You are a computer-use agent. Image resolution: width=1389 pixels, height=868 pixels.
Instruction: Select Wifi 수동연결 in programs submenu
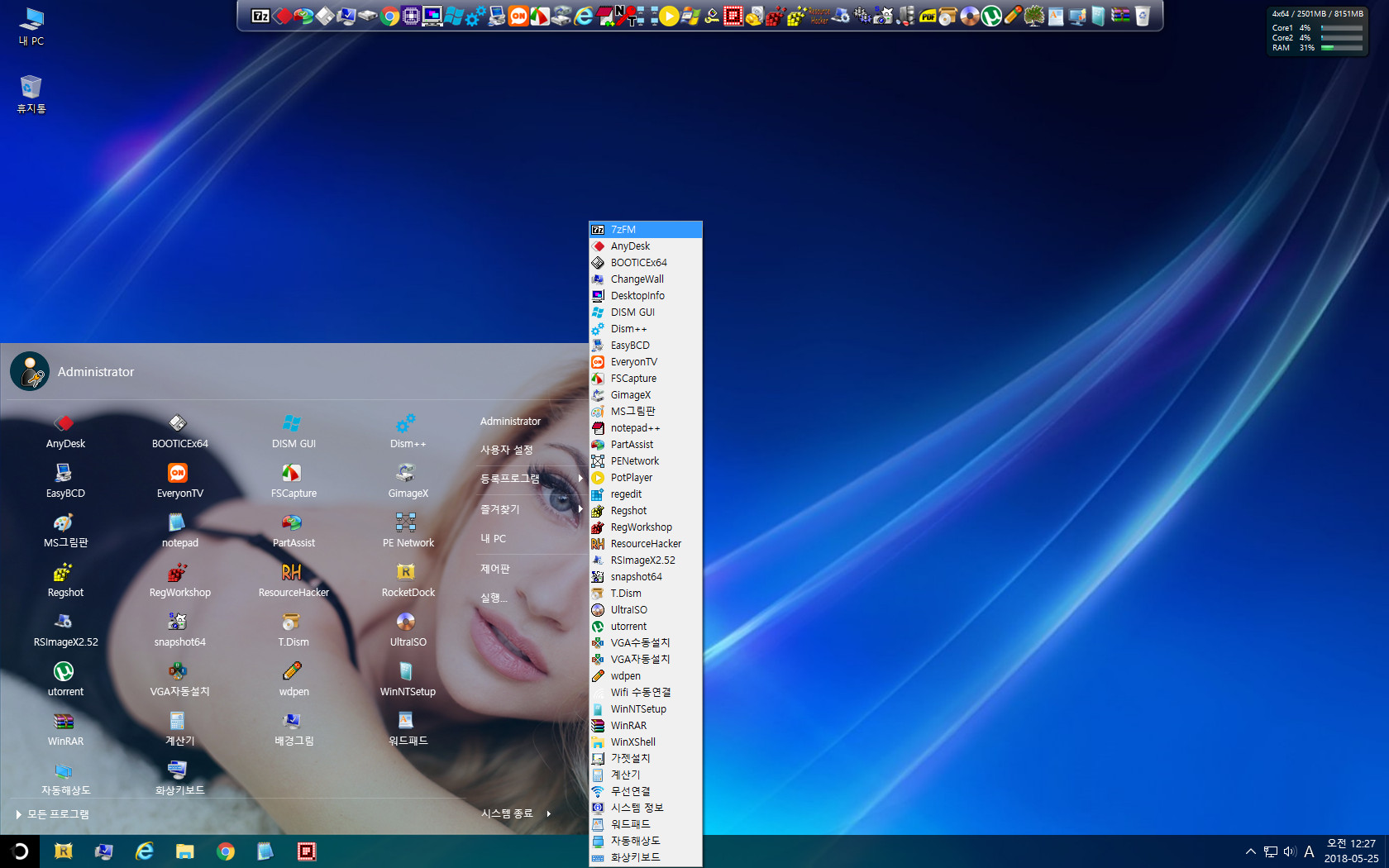coord(646,693)
